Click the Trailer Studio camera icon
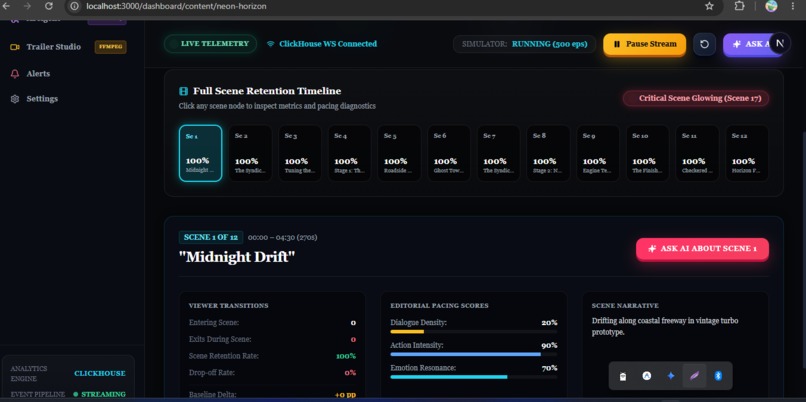The width and height of the screenshot is (806, 402). (x=15, y=47)
